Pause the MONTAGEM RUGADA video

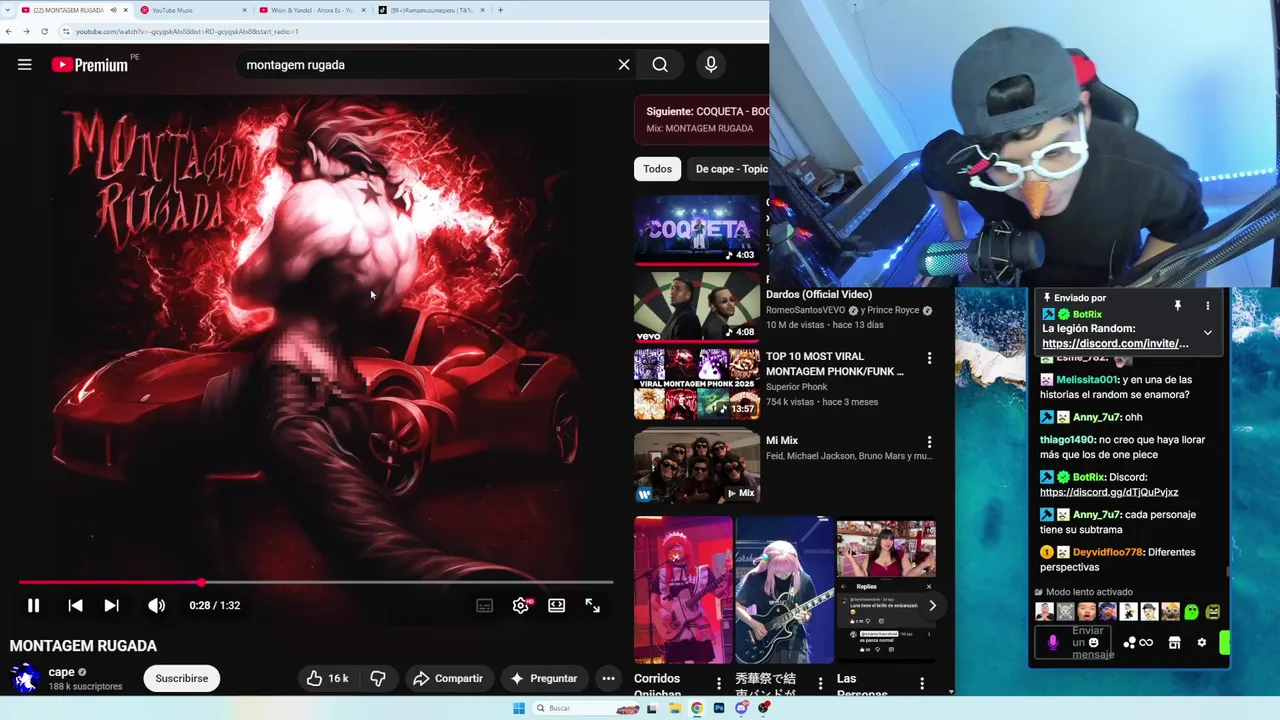pyautogui.click(x=33, y=605)
